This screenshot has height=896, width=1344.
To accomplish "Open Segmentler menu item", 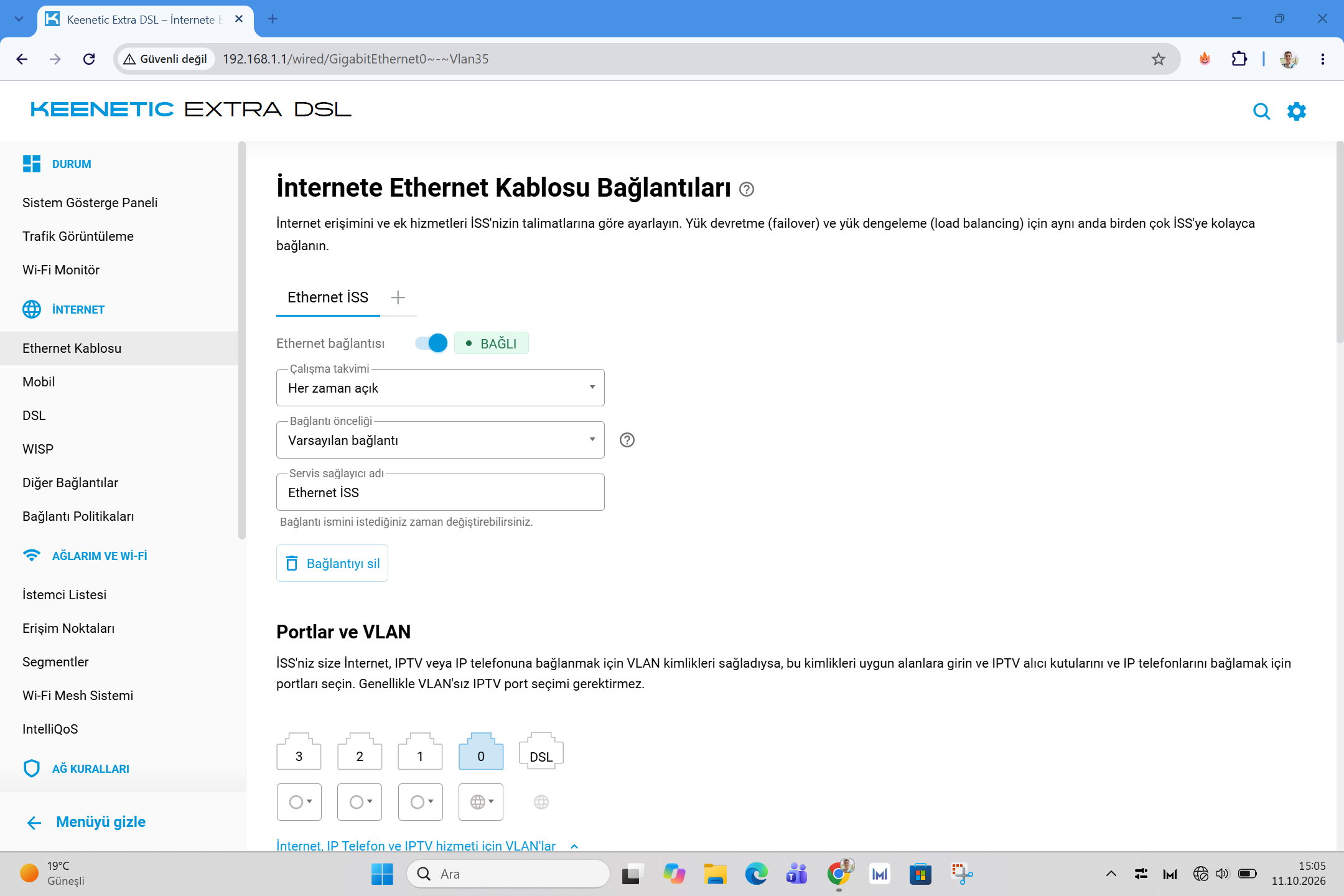I will [55, 662].
